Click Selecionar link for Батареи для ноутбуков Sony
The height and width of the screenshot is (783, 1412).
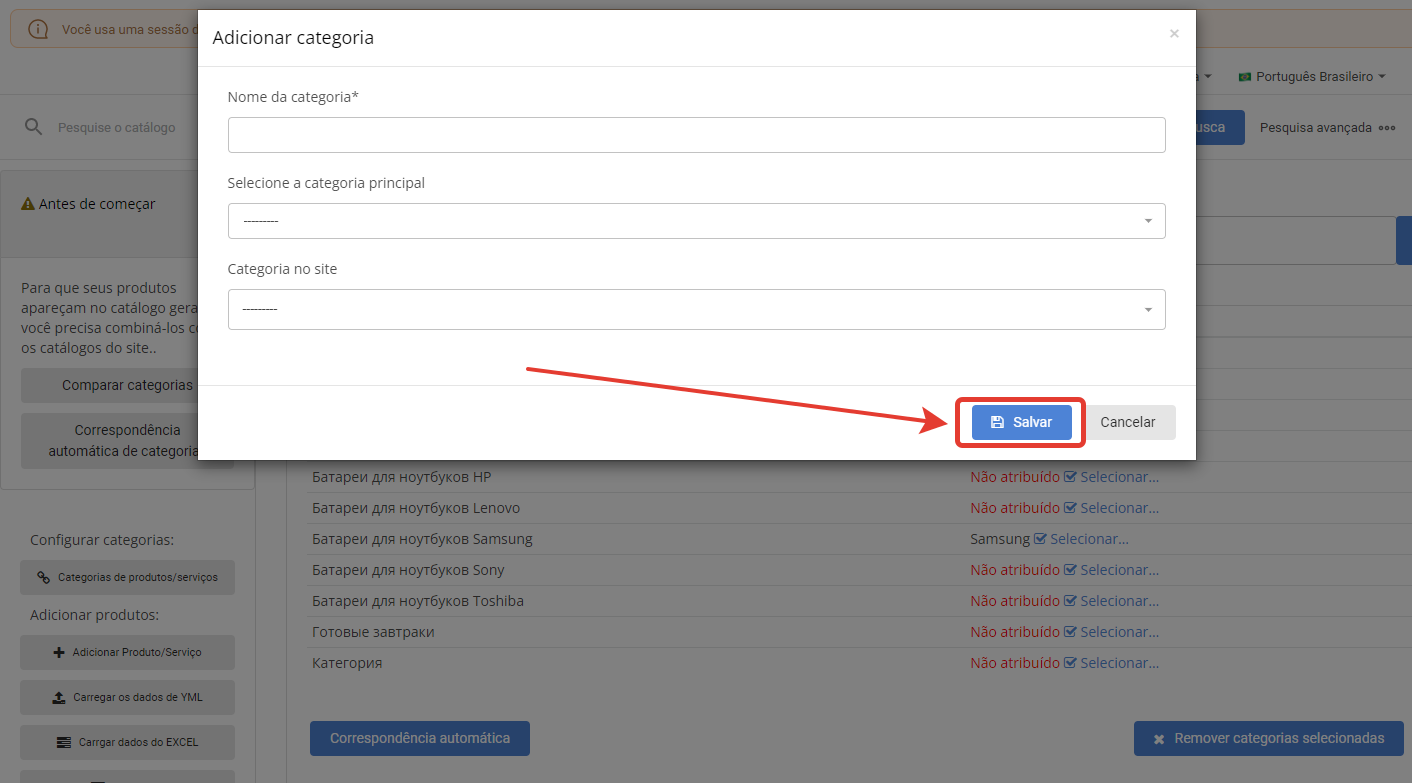(1119, 570)
